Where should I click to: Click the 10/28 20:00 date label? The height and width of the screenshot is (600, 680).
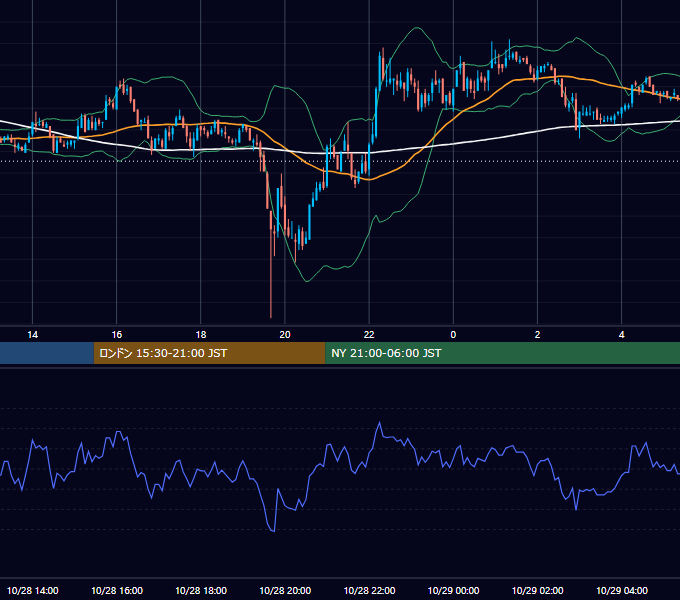[285, 590]
